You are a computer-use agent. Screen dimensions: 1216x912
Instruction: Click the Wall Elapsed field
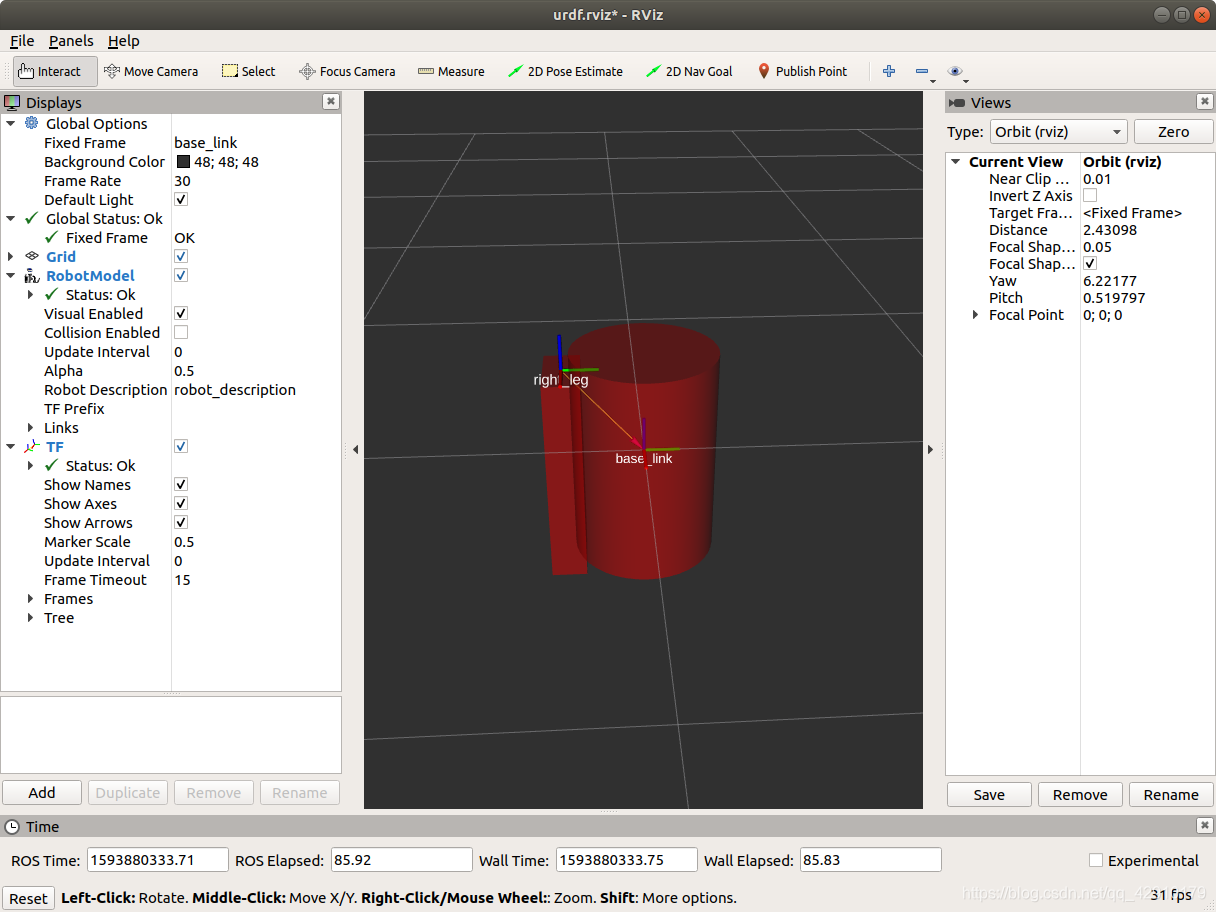tap(871, 860)
